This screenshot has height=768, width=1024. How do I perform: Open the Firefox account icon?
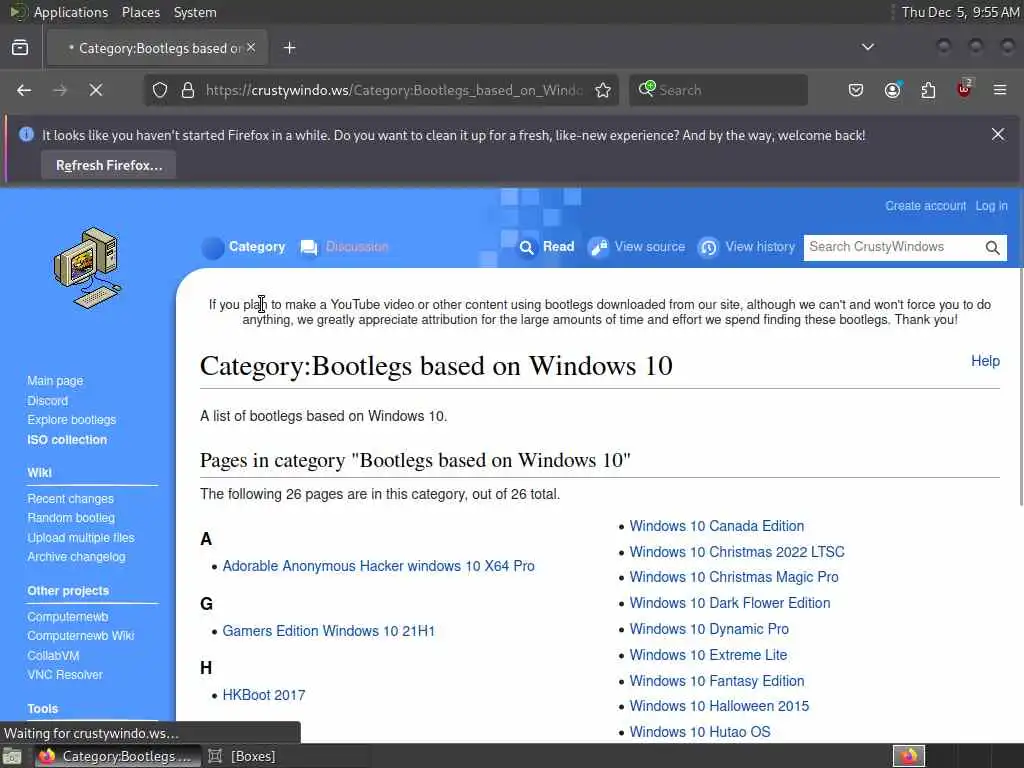click(x=892, y=90)
